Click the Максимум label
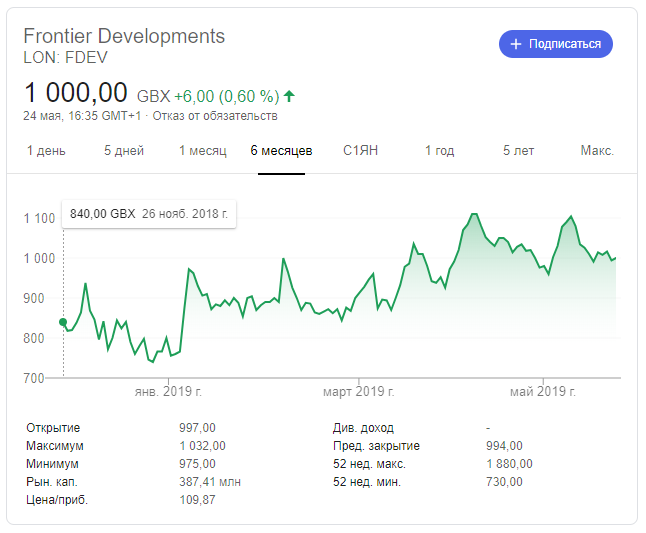The height and width of the screenshot is (533, 646). (x=55, y=446)
